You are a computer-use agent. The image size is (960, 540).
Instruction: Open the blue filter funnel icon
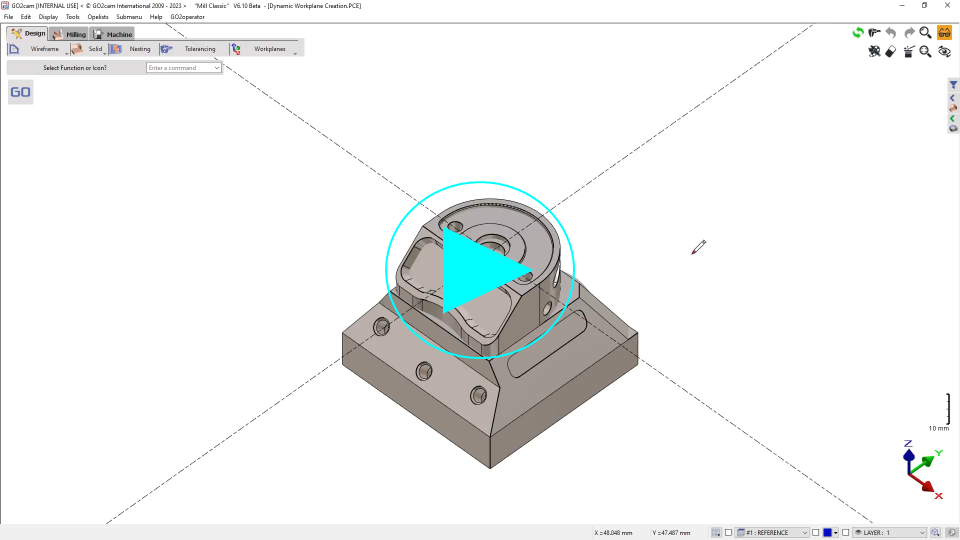click(x=953, y=85)
